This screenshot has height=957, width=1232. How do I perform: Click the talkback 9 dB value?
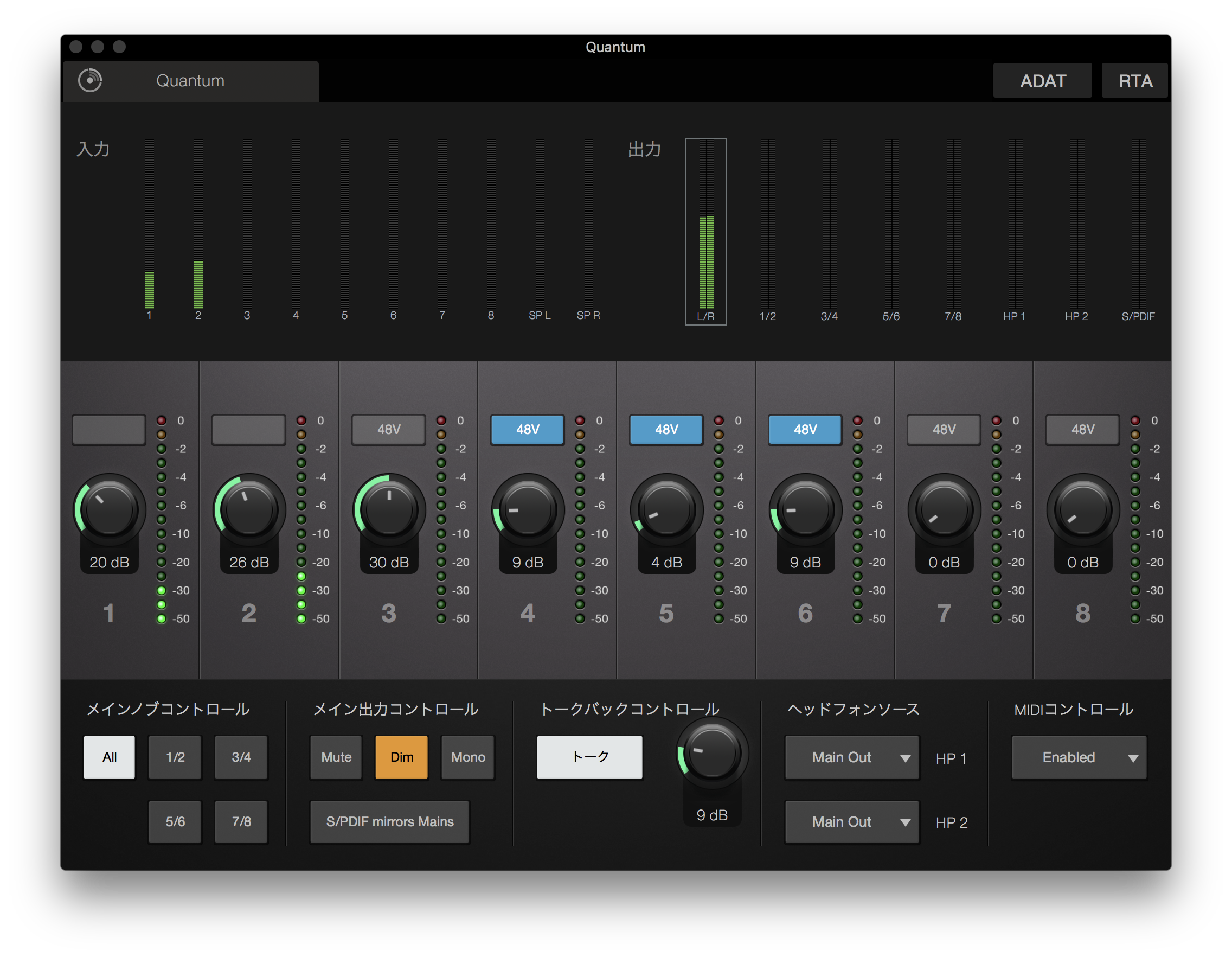click(x=713, y=815)
